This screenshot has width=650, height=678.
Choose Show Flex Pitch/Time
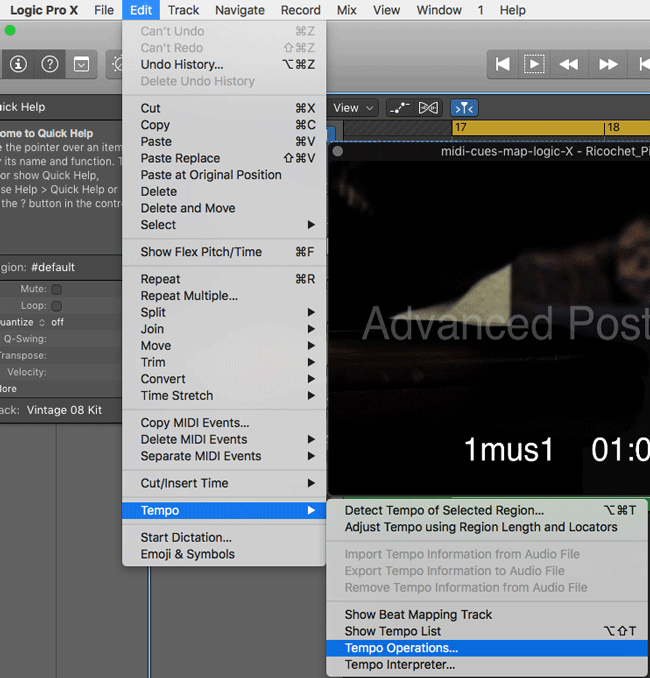point(224,252)
